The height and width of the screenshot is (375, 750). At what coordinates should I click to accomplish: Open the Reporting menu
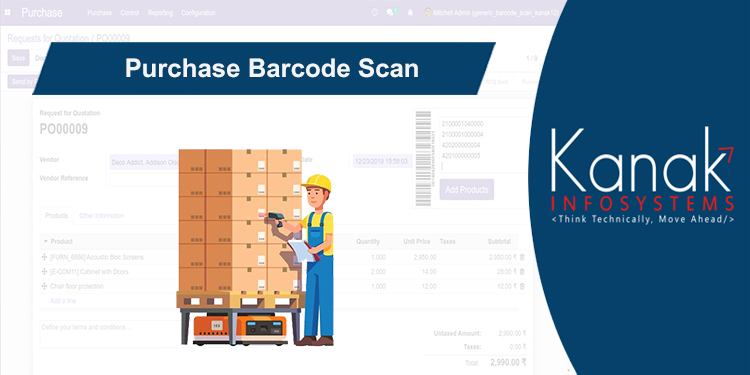(x=160, y=13)
